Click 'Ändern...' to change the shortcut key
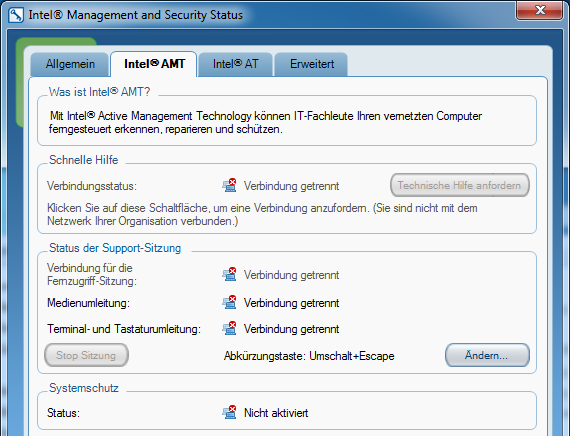 click(487, 355)
